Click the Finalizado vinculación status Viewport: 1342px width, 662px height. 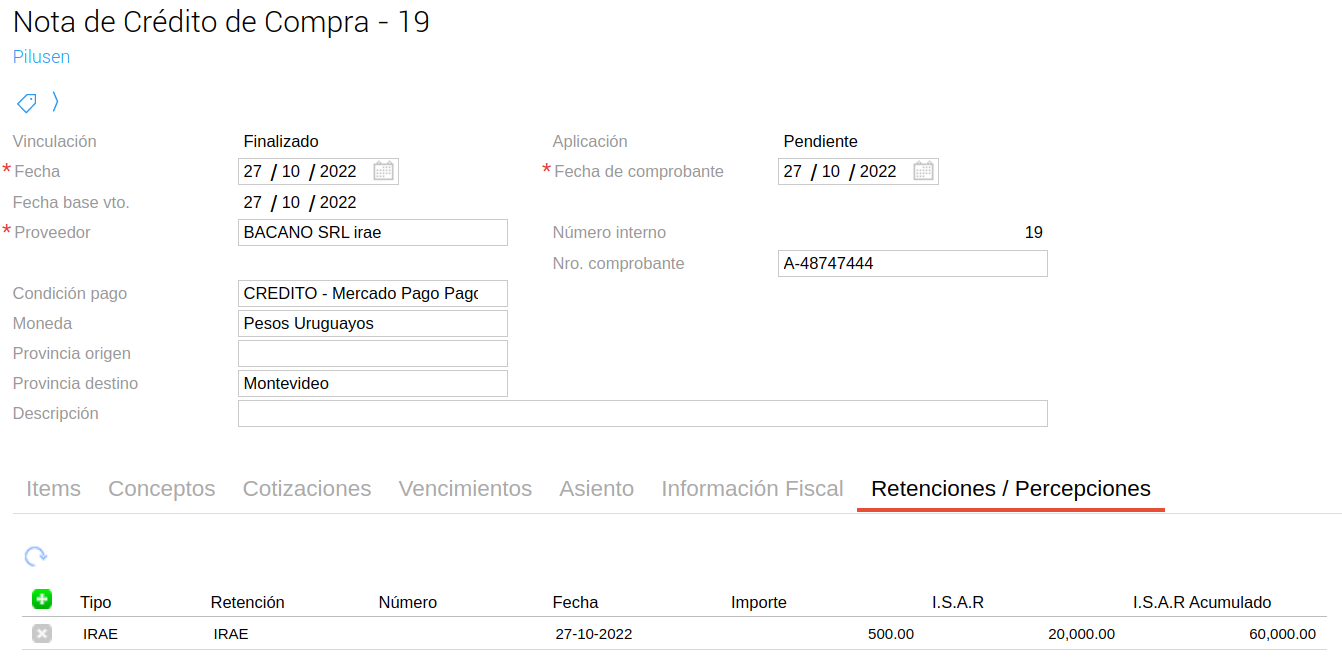[281, 142]
